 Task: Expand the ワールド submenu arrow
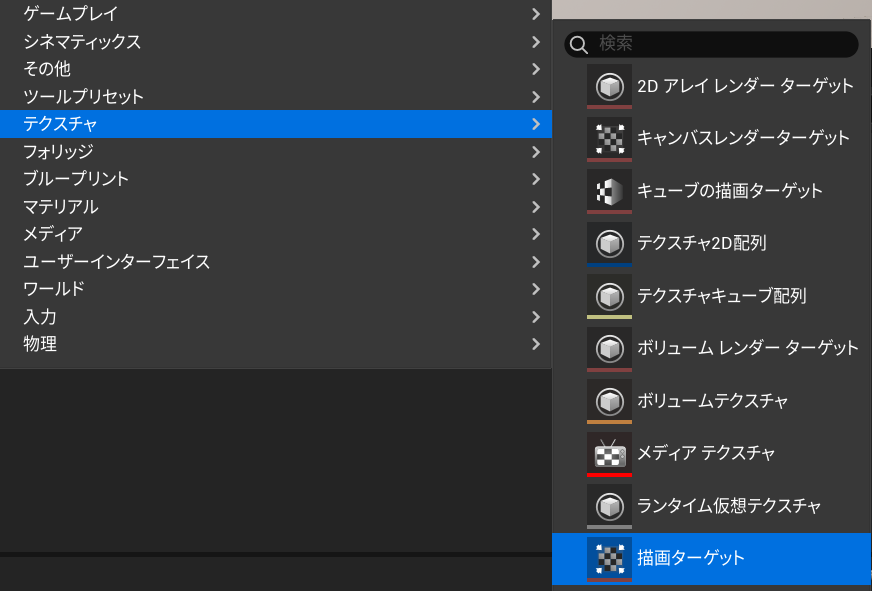pos(536,289)
